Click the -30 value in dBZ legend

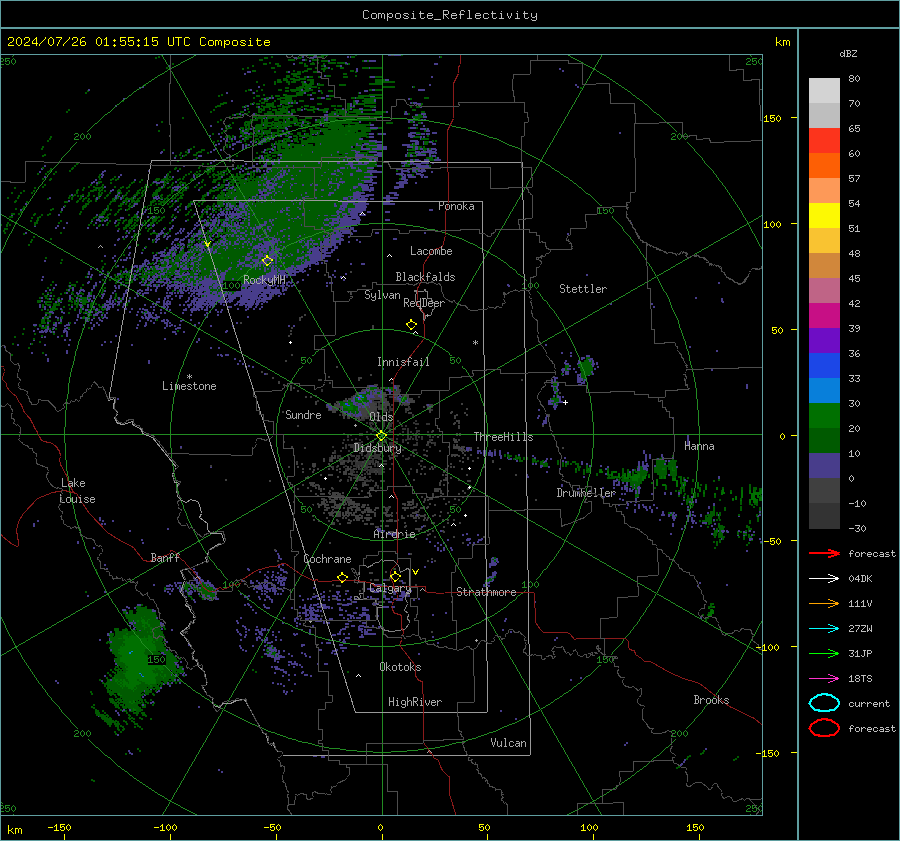tap(858, 528)
